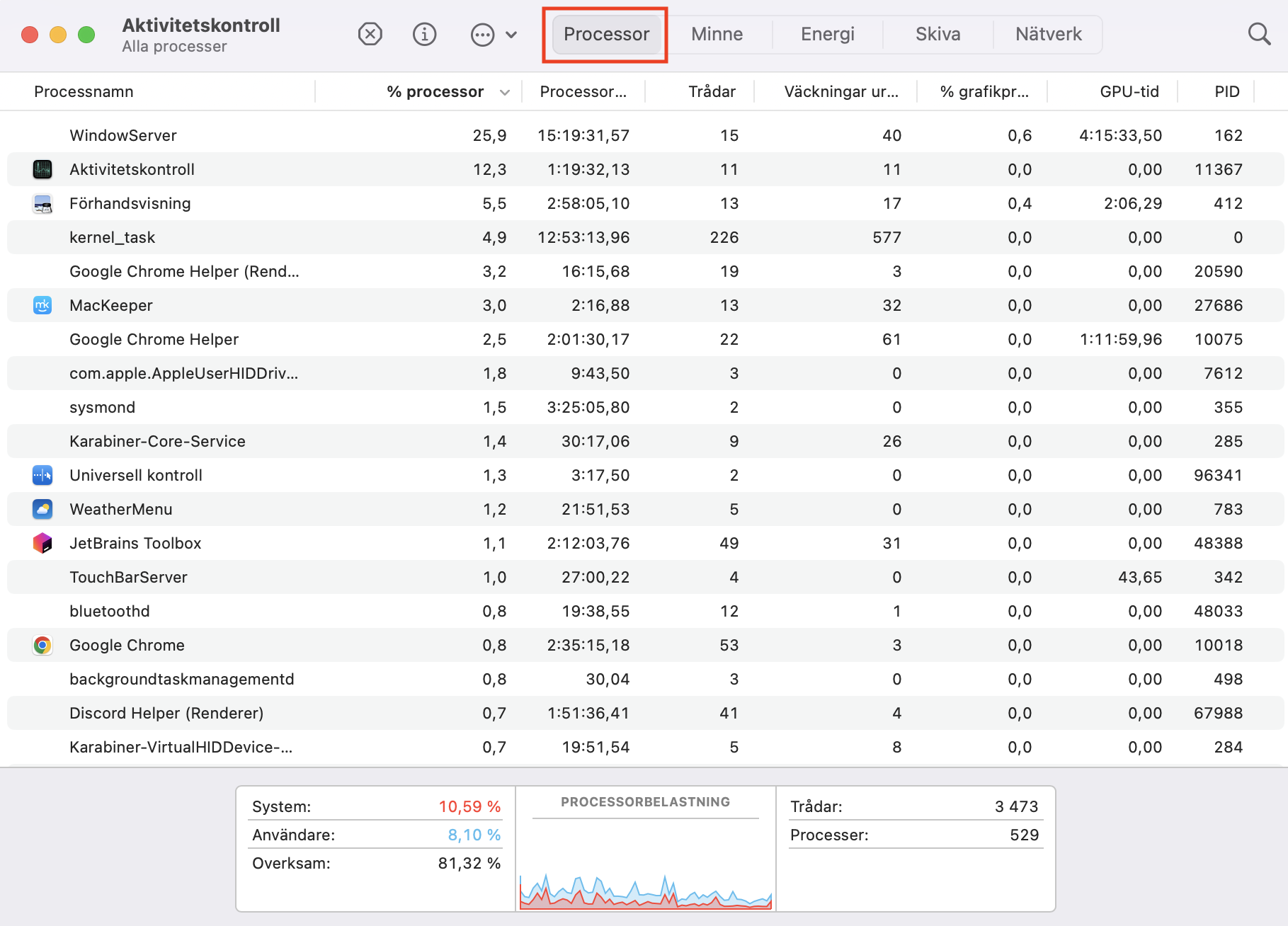The height and width of the screenshot is (926, 1288).
Task: Click the stop process (X) toolbar icon
Action: (x=370, y=34)
